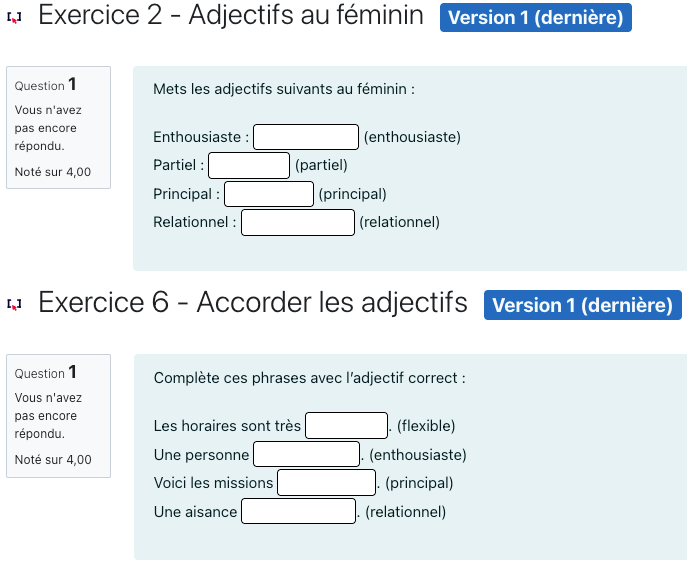The width and height of the screenshot is (687, 567).
Task: Click the small icon beside Exercice 2 heading
Action: click(14, 17)
